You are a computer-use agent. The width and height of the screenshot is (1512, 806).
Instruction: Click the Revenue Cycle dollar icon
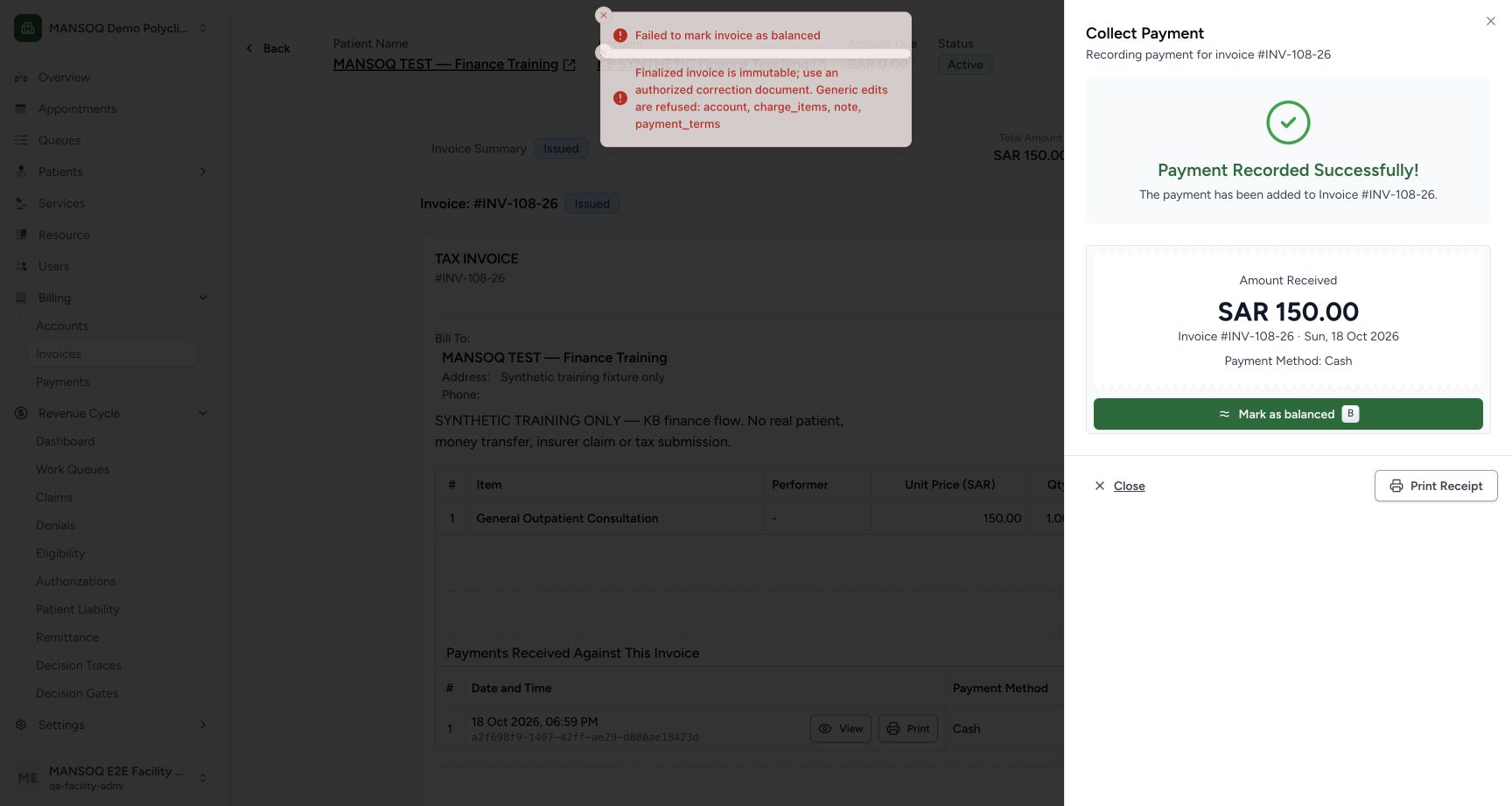[x=21, y=413]
